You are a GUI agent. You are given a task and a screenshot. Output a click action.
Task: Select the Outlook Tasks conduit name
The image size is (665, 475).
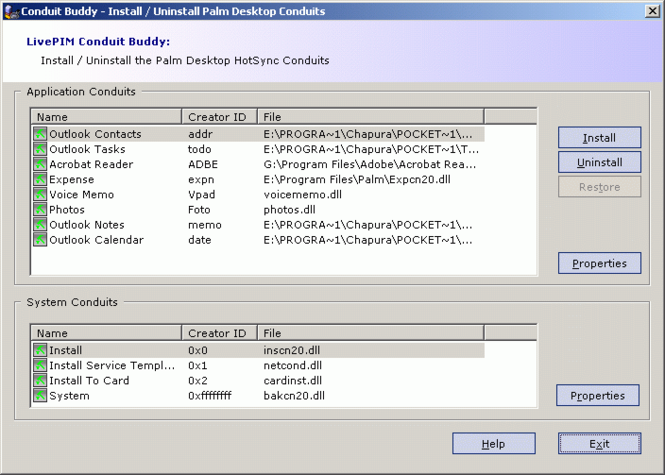[x=87, y=149]
